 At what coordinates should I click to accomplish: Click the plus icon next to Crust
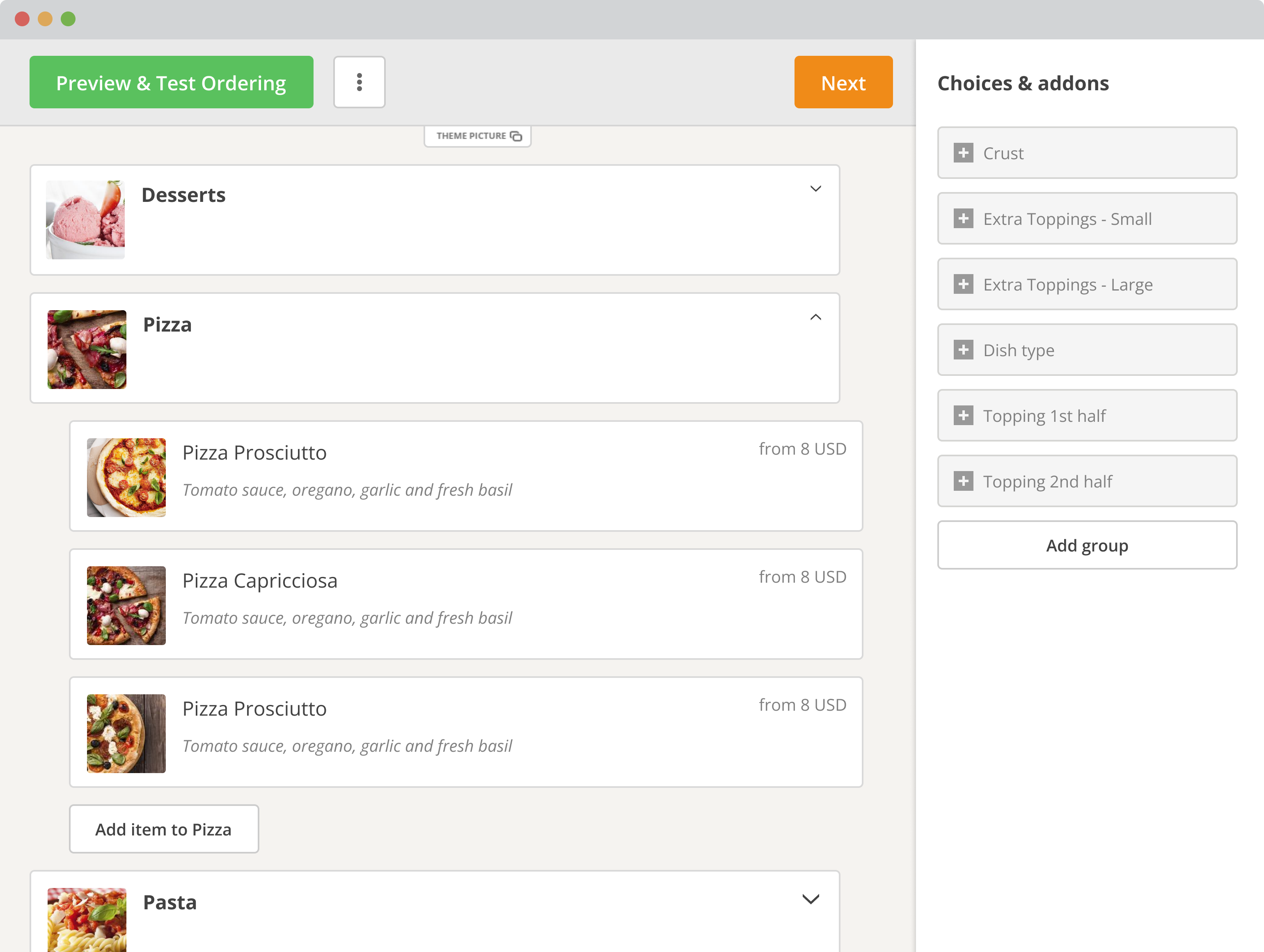tap(964, 153)
